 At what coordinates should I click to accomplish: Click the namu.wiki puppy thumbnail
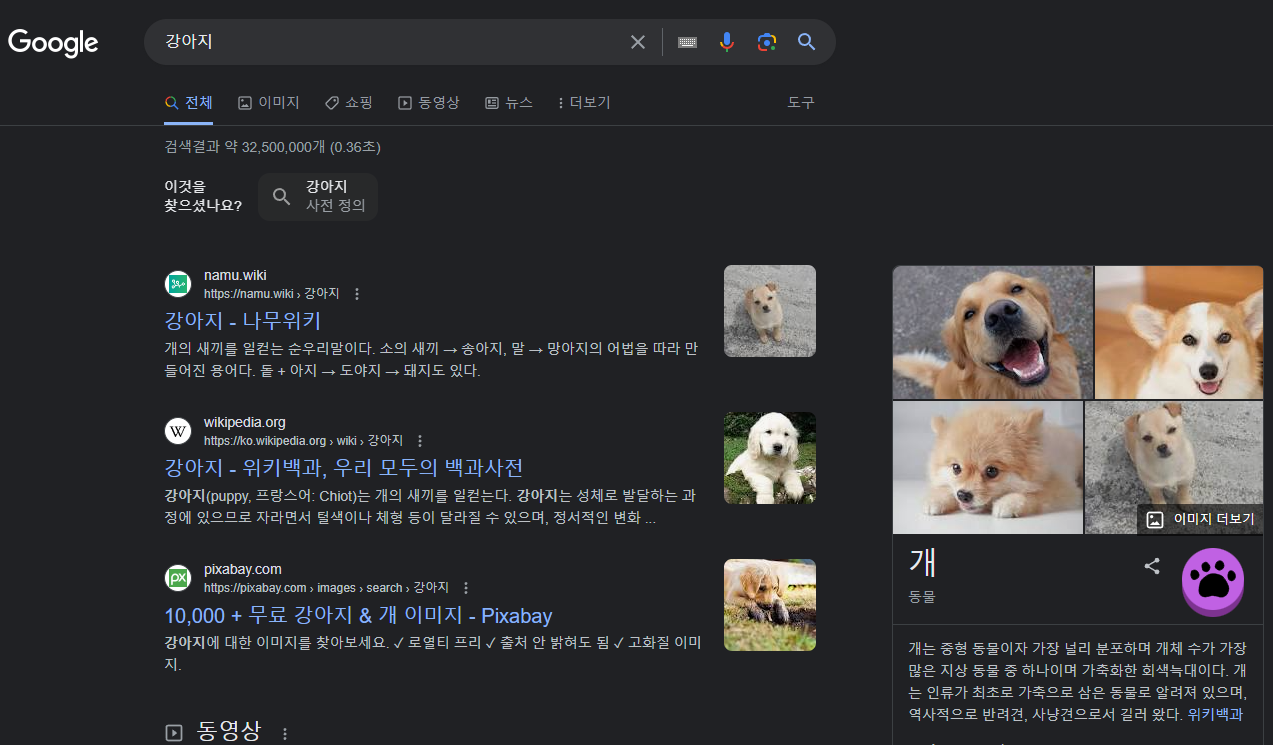[770, 311]
